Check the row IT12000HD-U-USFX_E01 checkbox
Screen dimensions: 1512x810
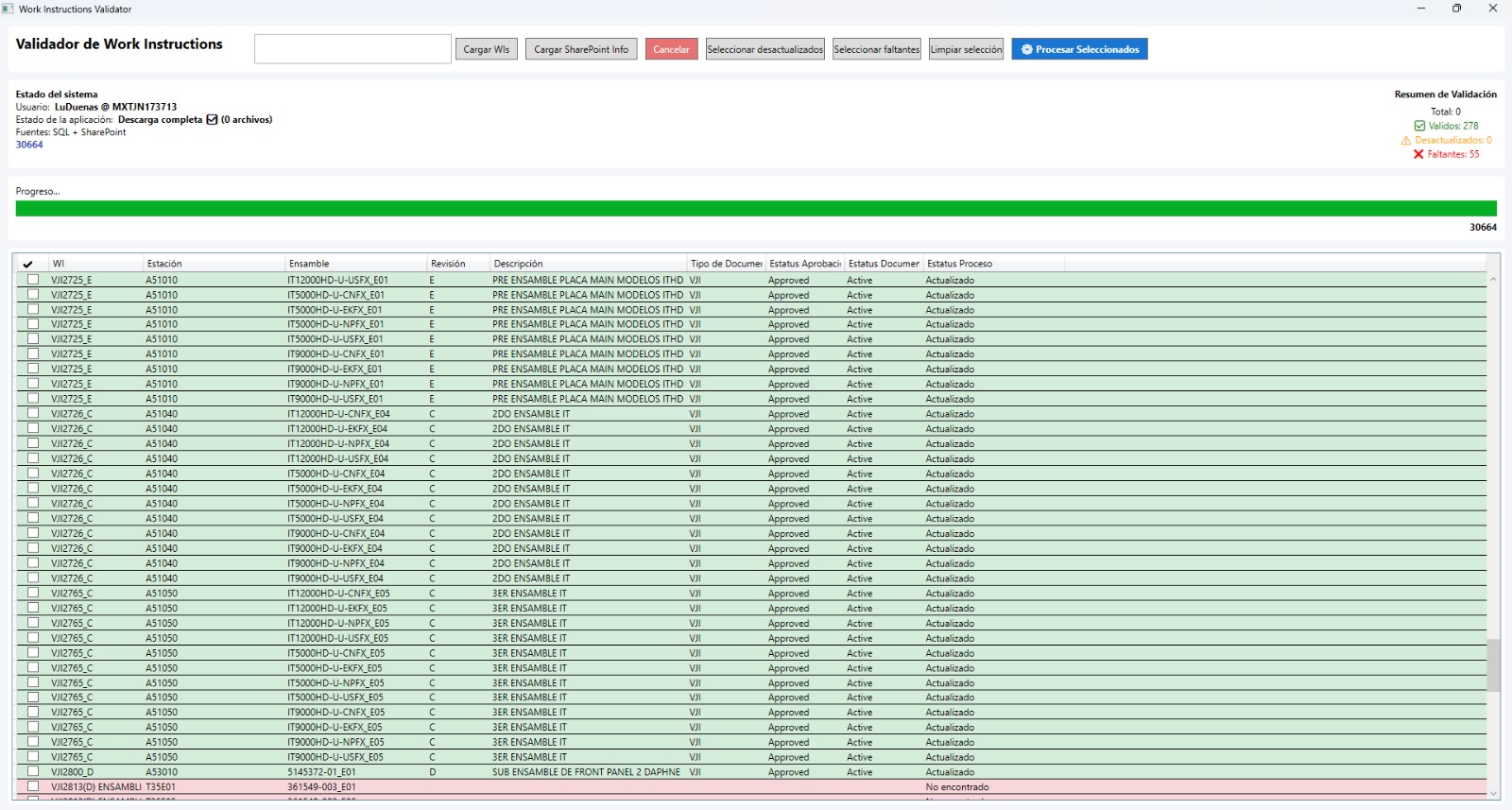[x=33, y=280]
